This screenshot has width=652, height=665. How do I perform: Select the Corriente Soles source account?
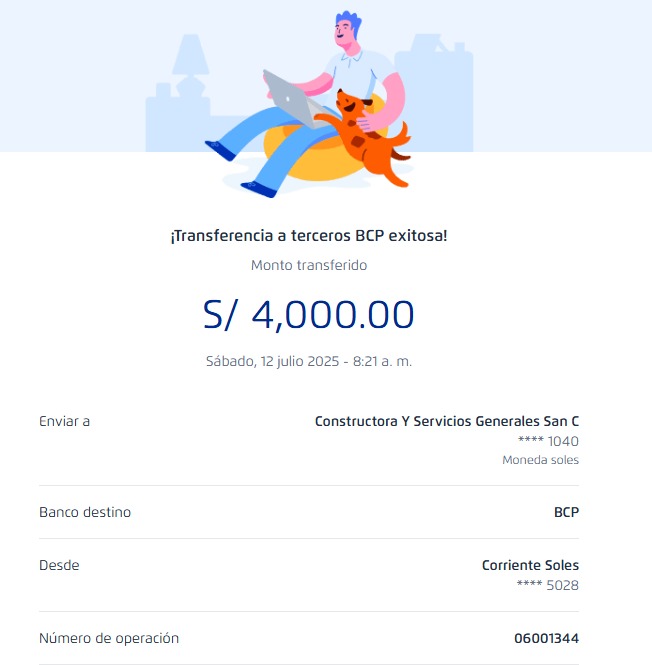coord(530,565)
